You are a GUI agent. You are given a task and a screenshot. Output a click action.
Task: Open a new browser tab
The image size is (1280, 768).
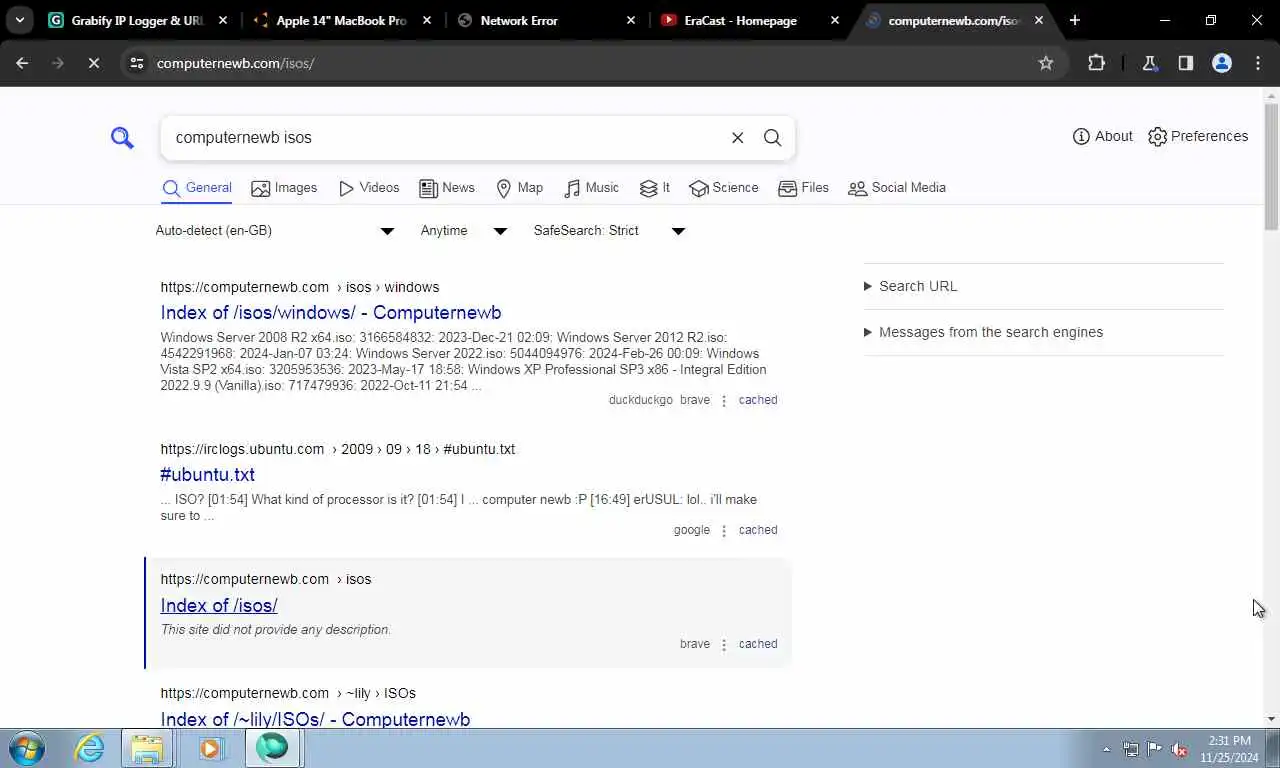(x=1075, y=20)
